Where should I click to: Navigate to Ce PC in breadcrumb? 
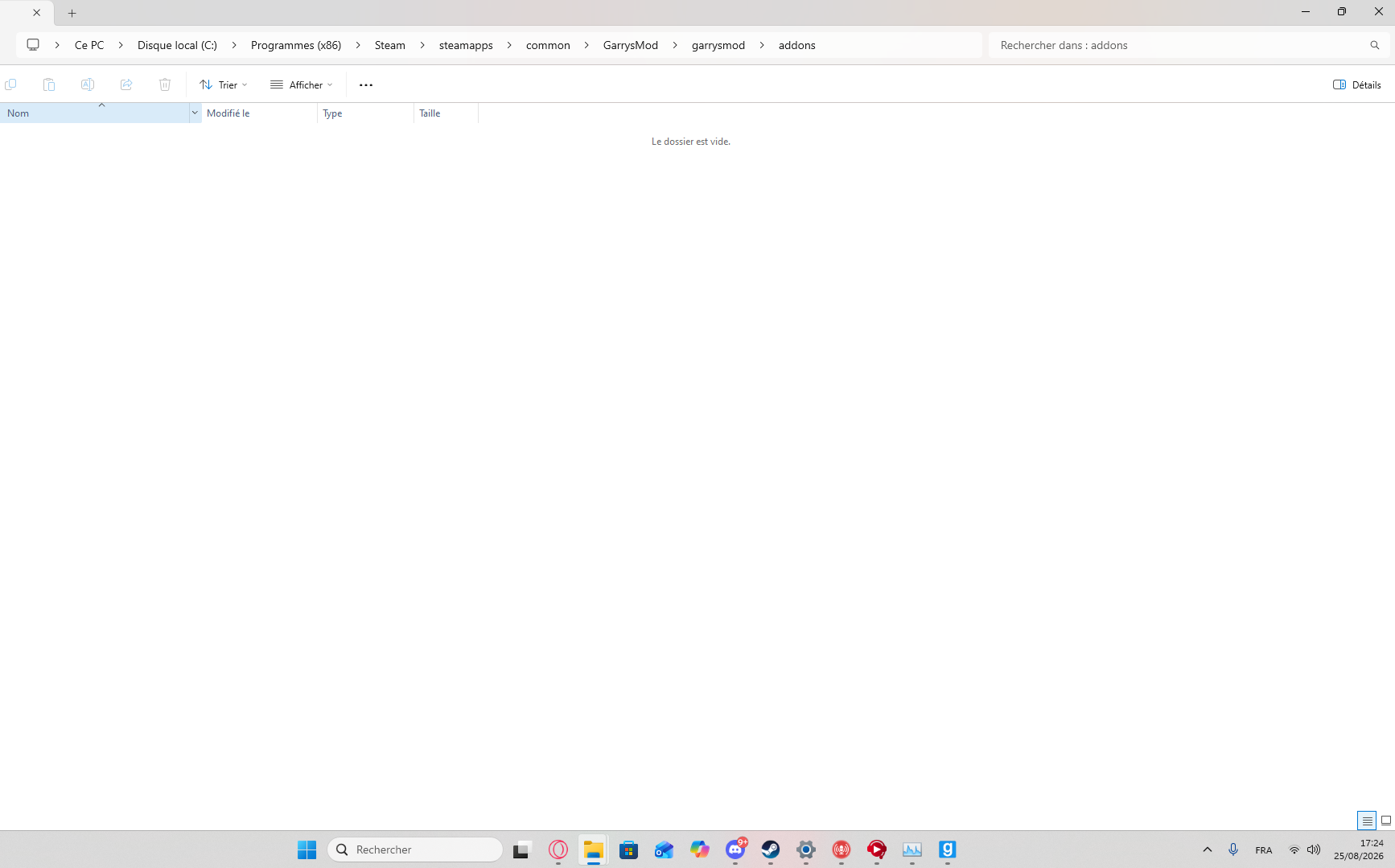[89, 45]
